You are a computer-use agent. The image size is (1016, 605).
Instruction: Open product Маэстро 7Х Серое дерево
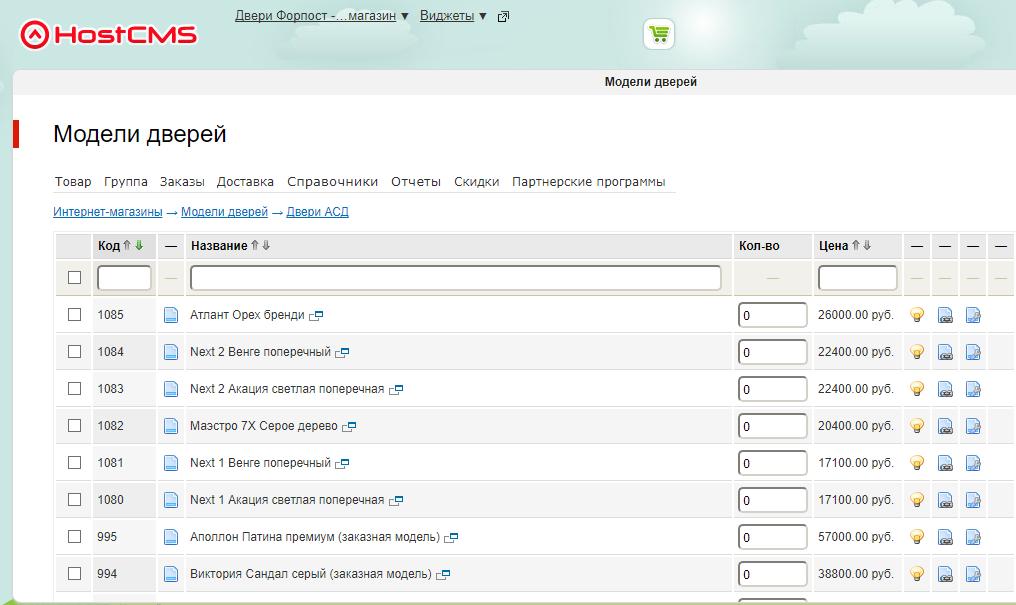tap(264, 426)
